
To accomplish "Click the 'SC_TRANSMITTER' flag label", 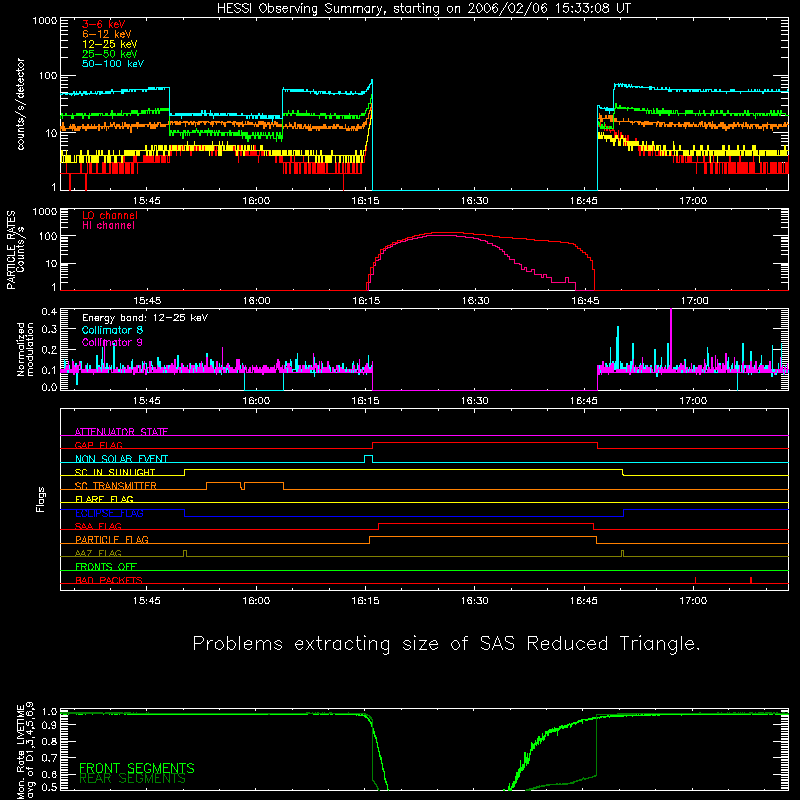I will [115, 486].
